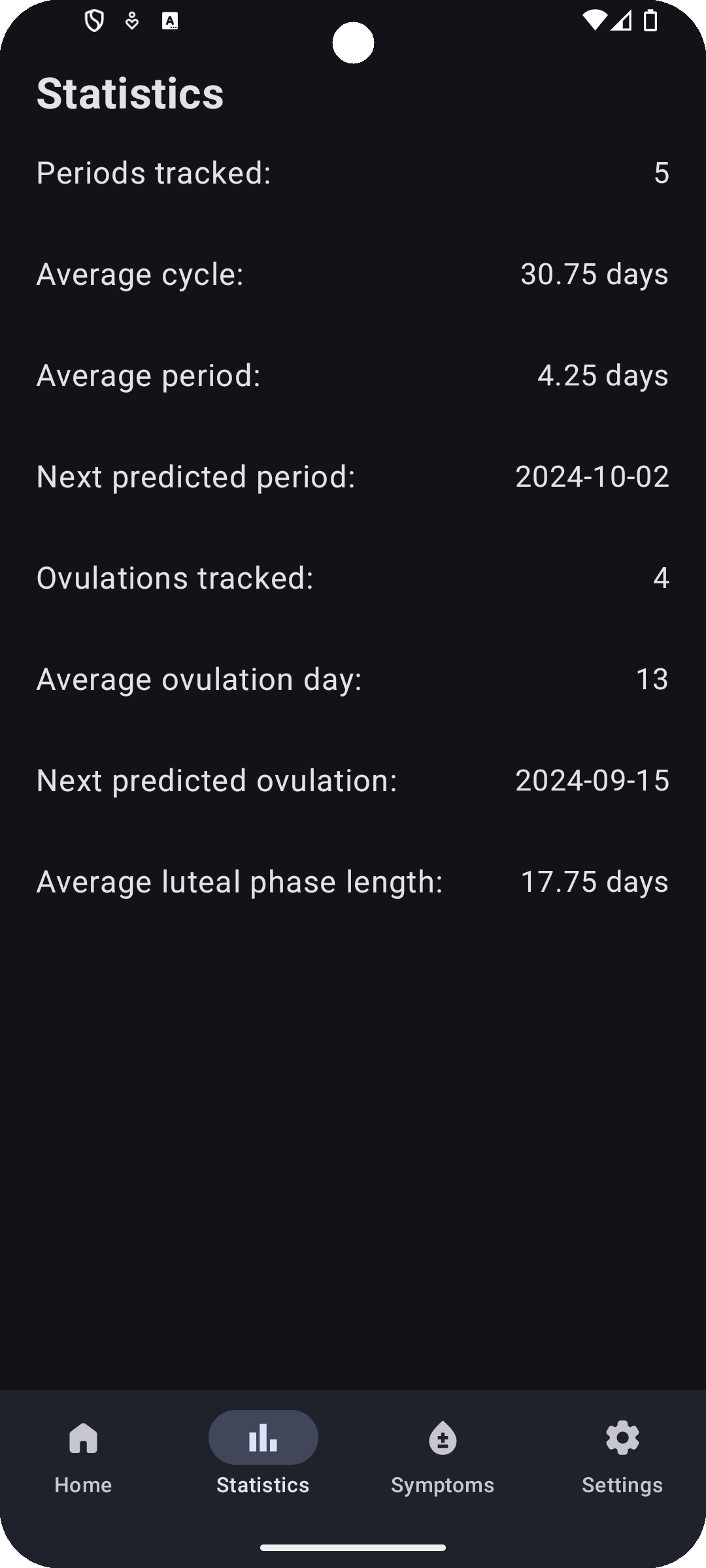Viewport: 706px width, 1568px height.
Task: Tap the shield icon in status bar
Action: point(94,22)
